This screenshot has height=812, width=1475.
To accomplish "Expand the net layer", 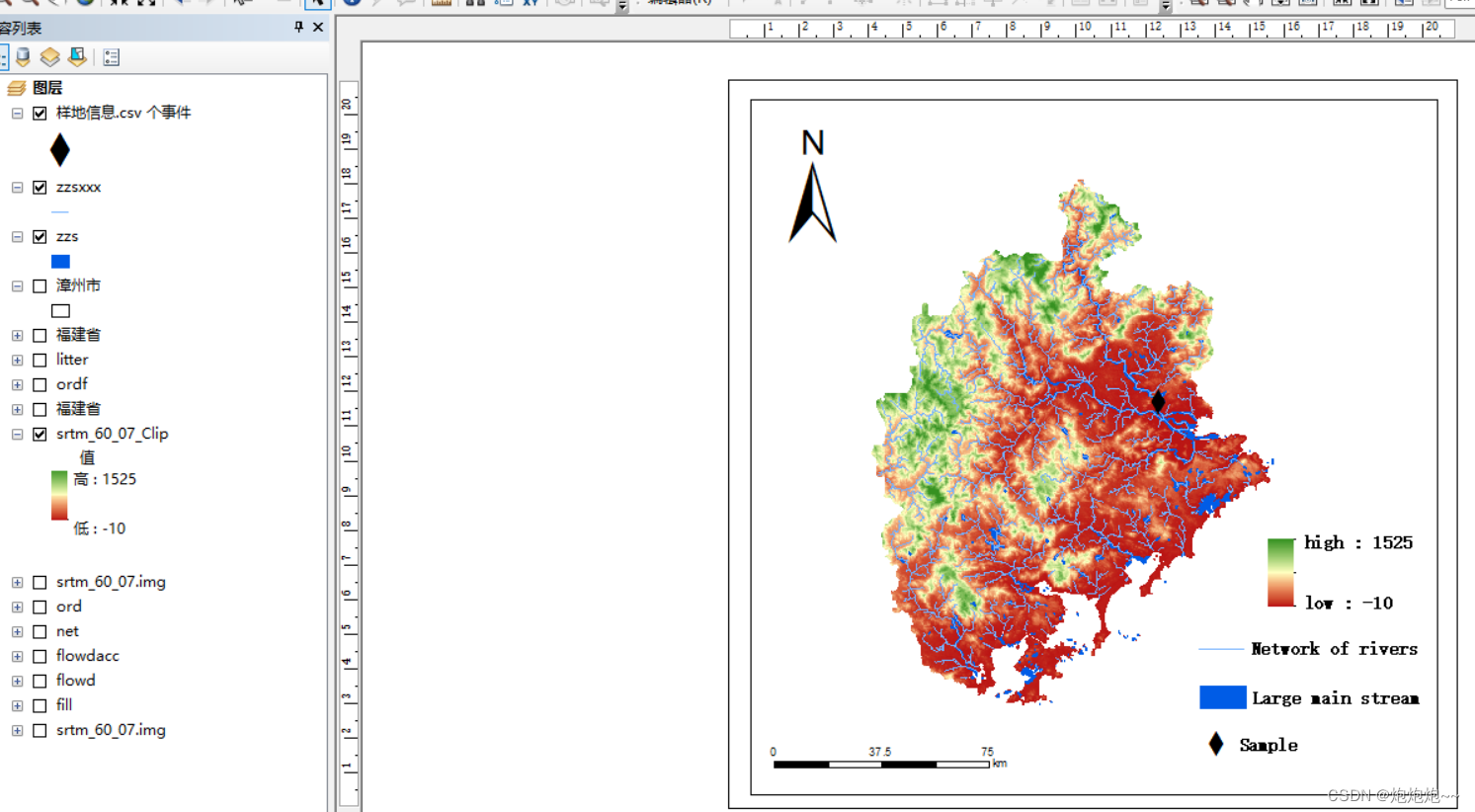I will click(17, 631).
